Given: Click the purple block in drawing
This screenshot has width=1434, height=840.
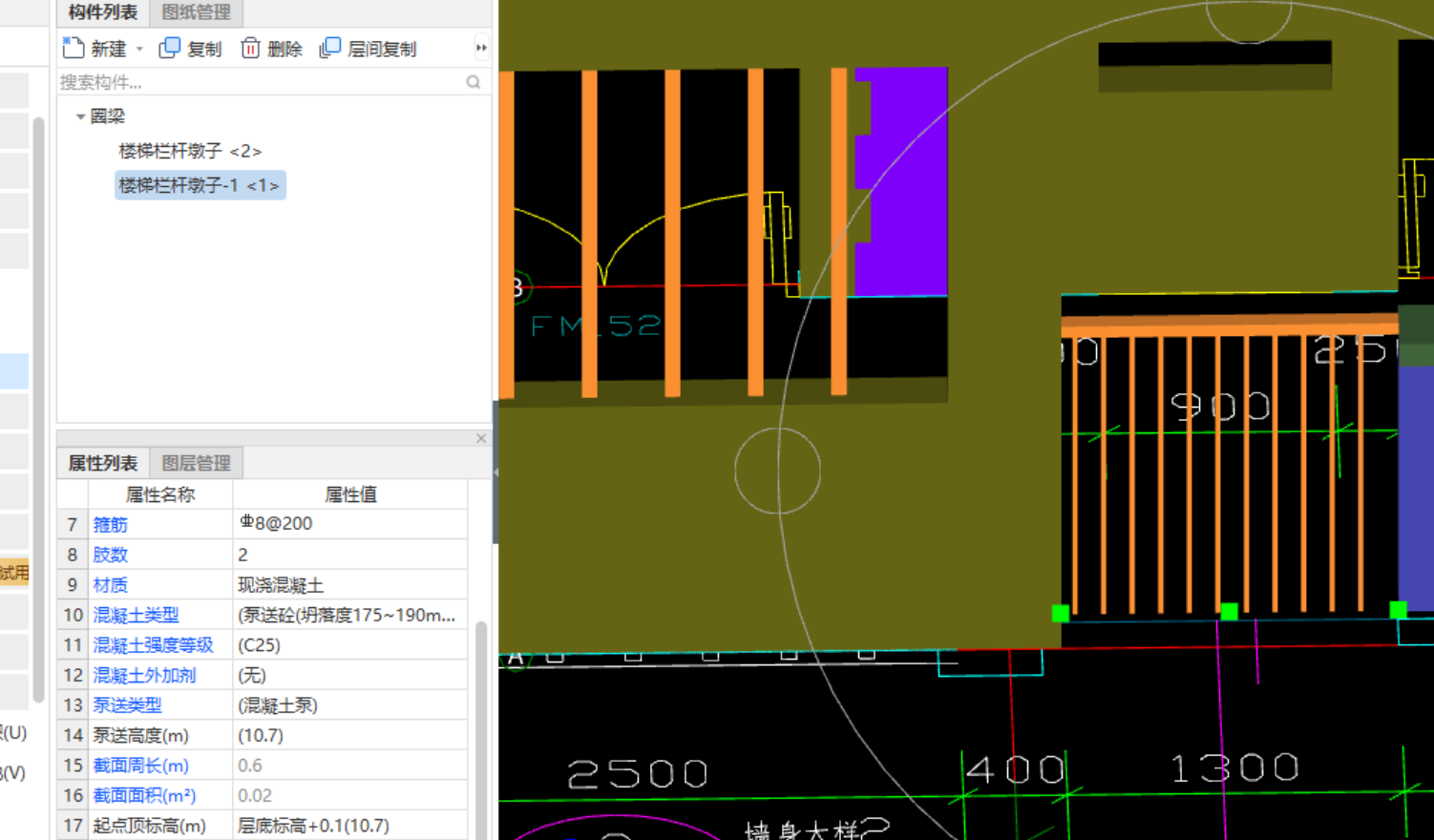Looking at the screenshot, I should (907, 181).
